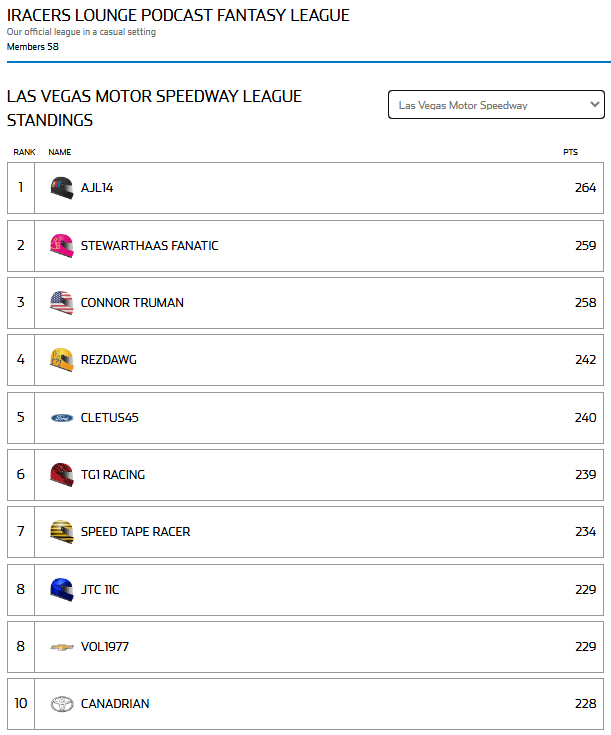Click the RANK column header
This screenshot has height=735, width=611.
click(x=24, y=153)
